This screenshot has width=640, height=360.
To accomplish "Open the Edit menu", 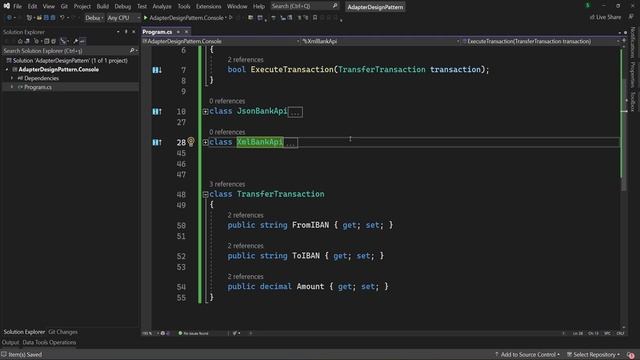I will click(32, 6).
